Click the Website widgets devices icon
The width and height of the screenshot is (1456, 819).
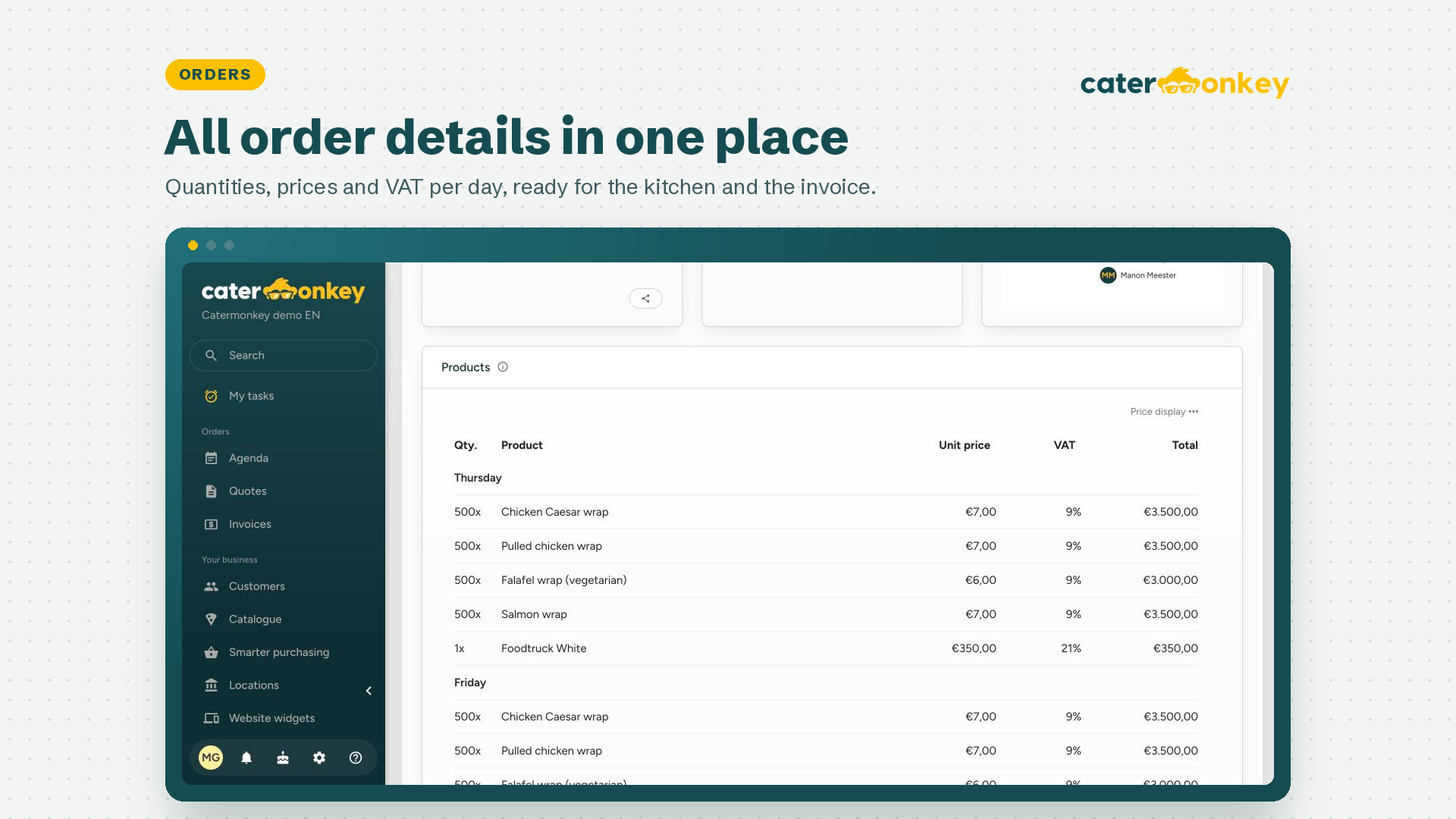point(211,718)
